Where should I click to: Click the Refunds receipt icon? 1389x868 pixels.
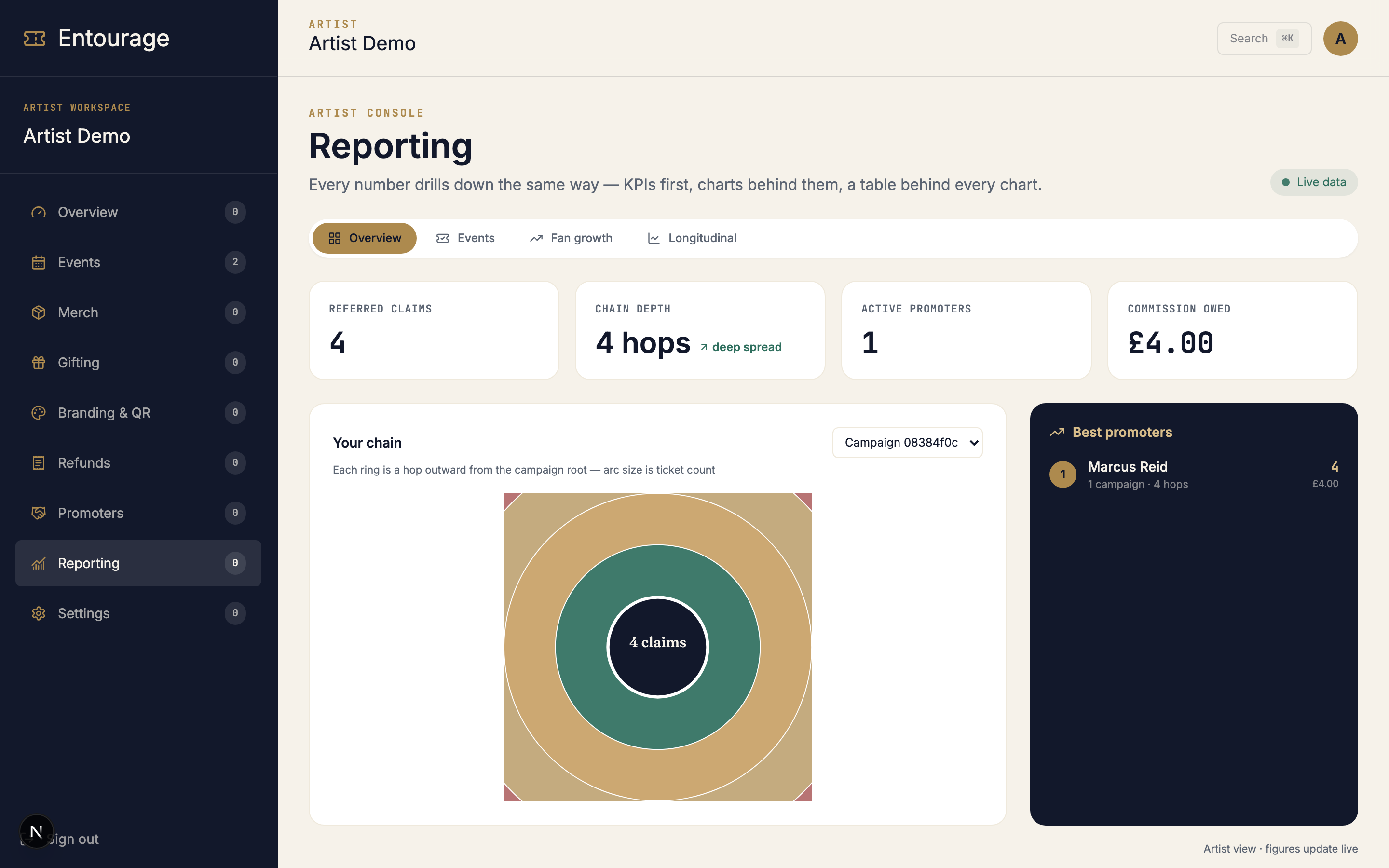tap(39, 463)
